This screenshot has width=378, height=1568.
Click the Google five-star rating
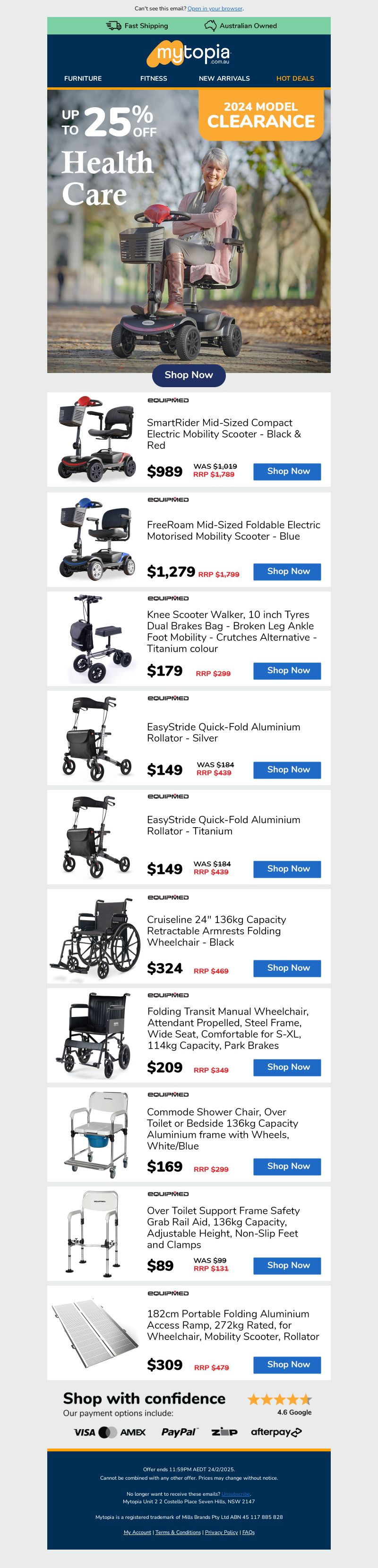(x=279, y=1399)
